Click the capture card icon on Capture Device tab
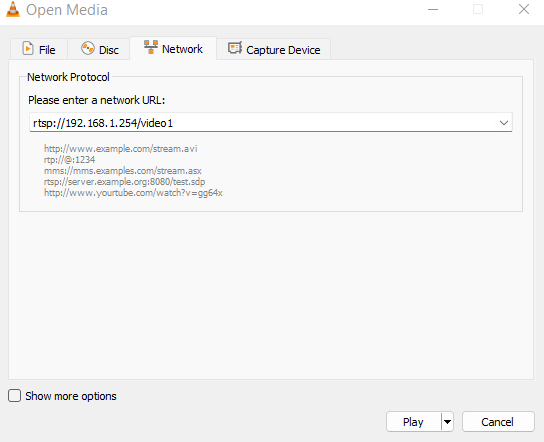 235,48
